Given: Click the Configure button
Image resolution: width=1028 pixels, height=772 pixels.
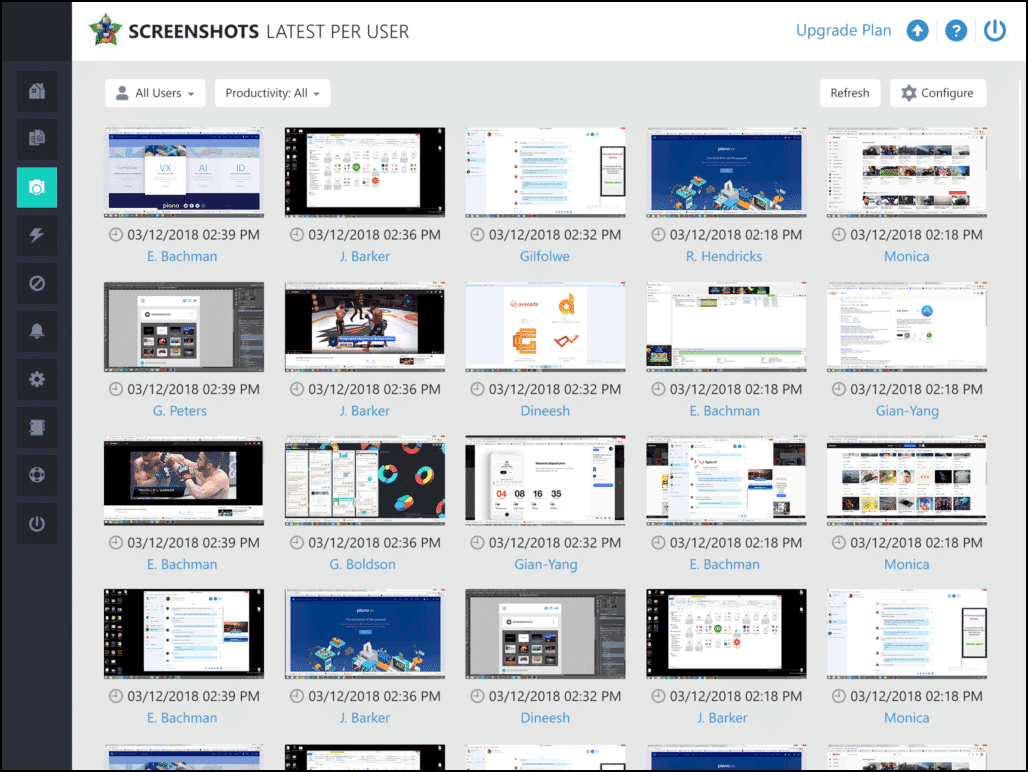Looking at the screenshot, I should tap(937, 93).
